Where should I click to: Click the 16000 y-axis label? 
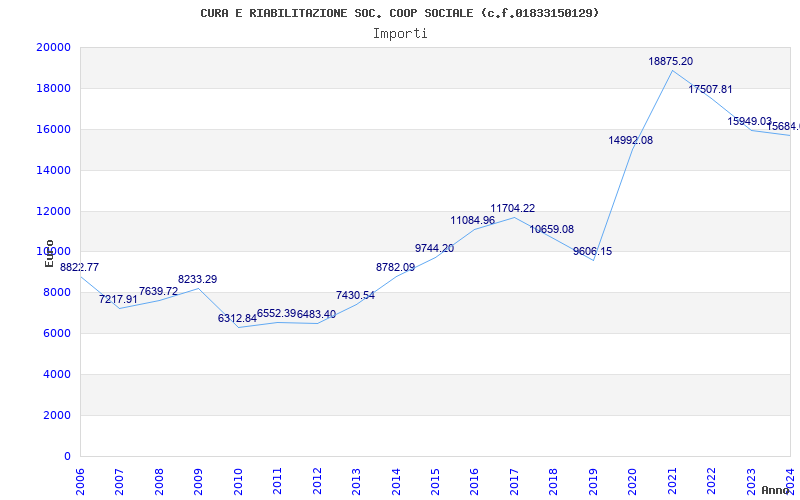53,130
